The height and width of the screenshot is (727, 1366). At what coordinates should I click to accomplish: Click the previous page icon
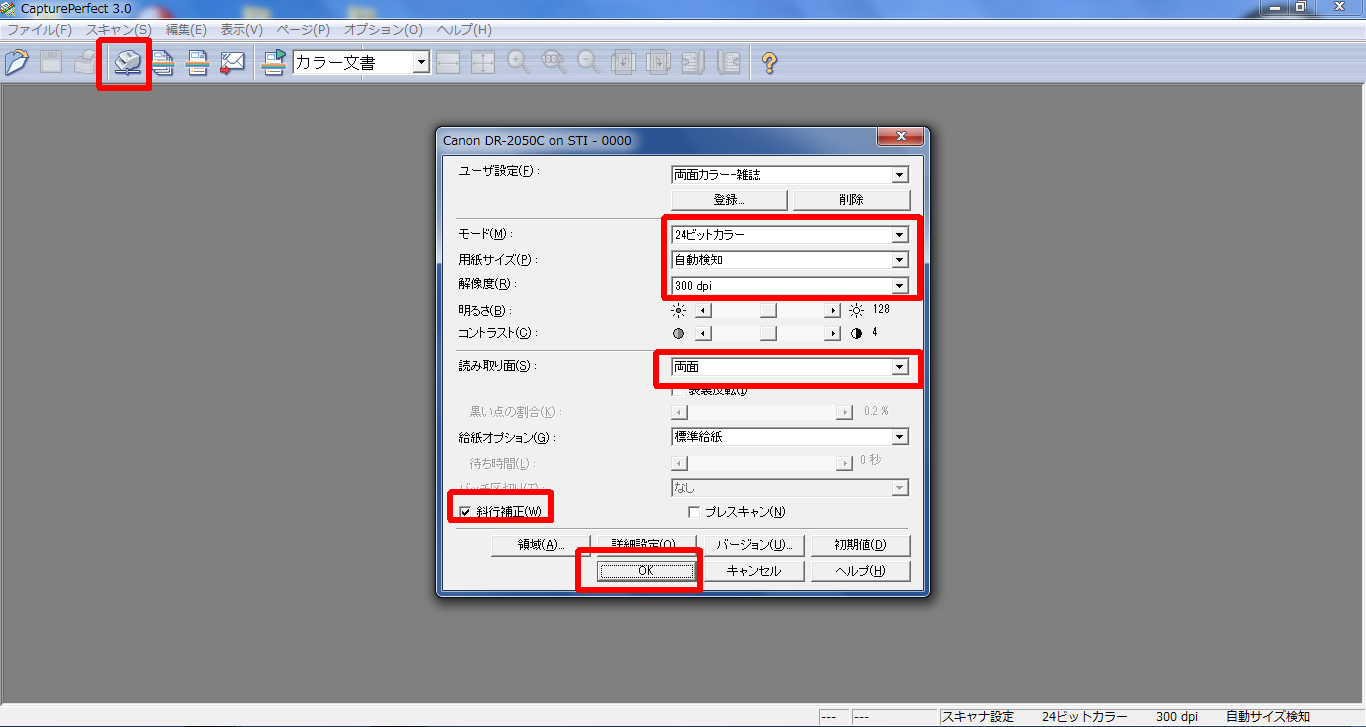[694, 63]
